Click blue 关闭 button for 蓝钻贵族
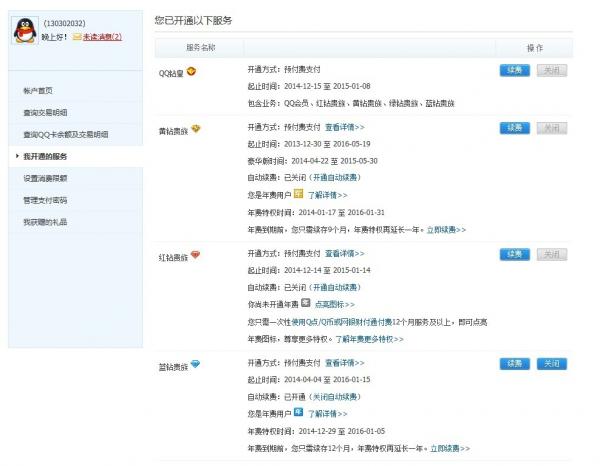This screenshot has width=600, height=466. pyautogui.click(x=552, y=364)
